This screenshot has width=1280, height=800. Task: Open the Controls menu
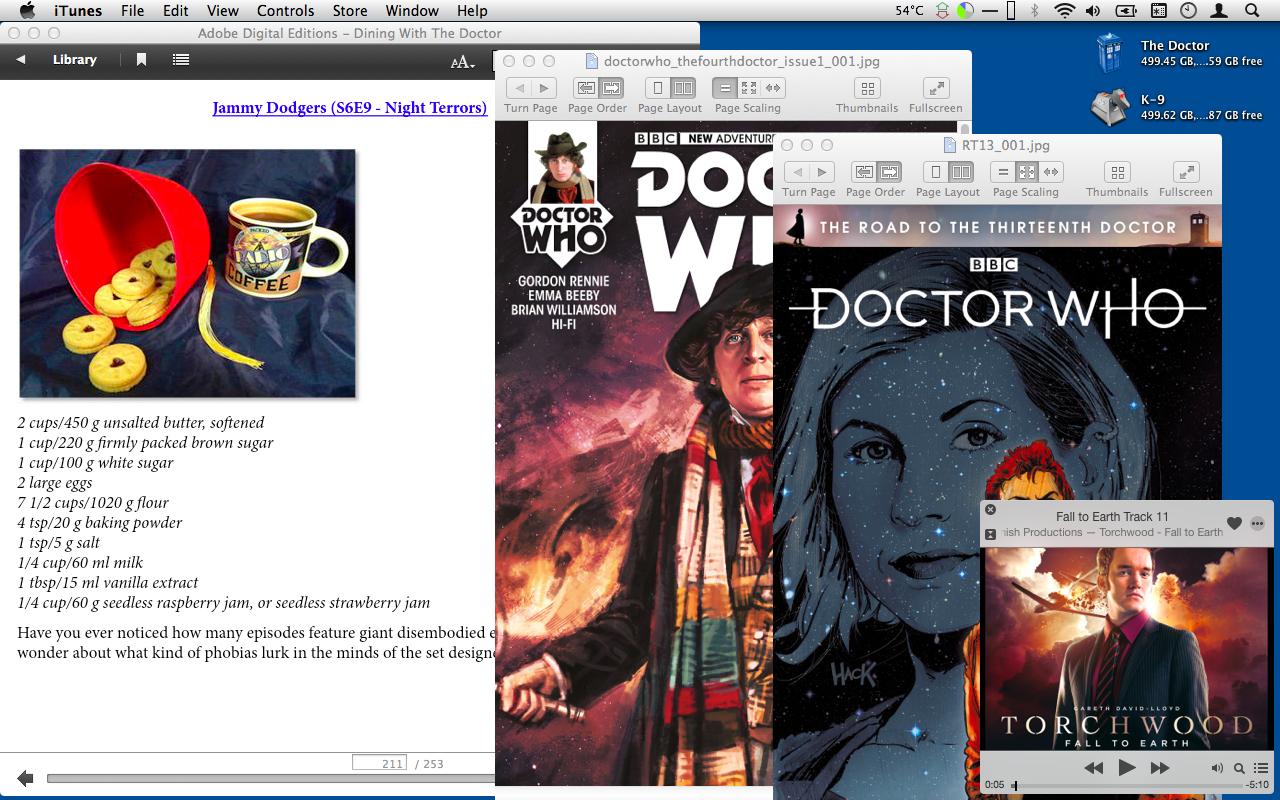[x=286, y=11]
